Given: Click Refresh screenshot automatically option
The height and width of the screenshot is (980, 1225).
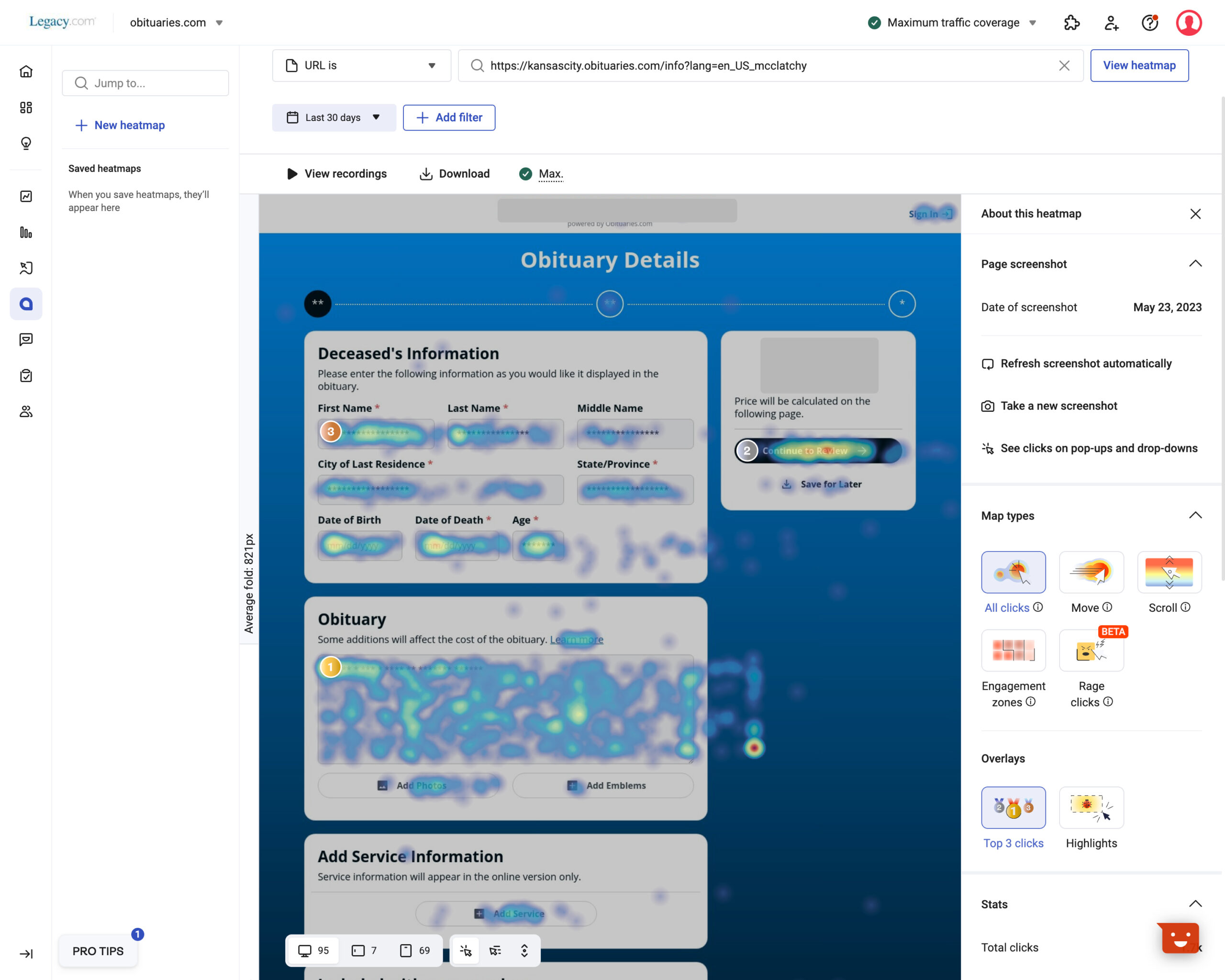Looking at the screenshot, I should pos(1076,363).
